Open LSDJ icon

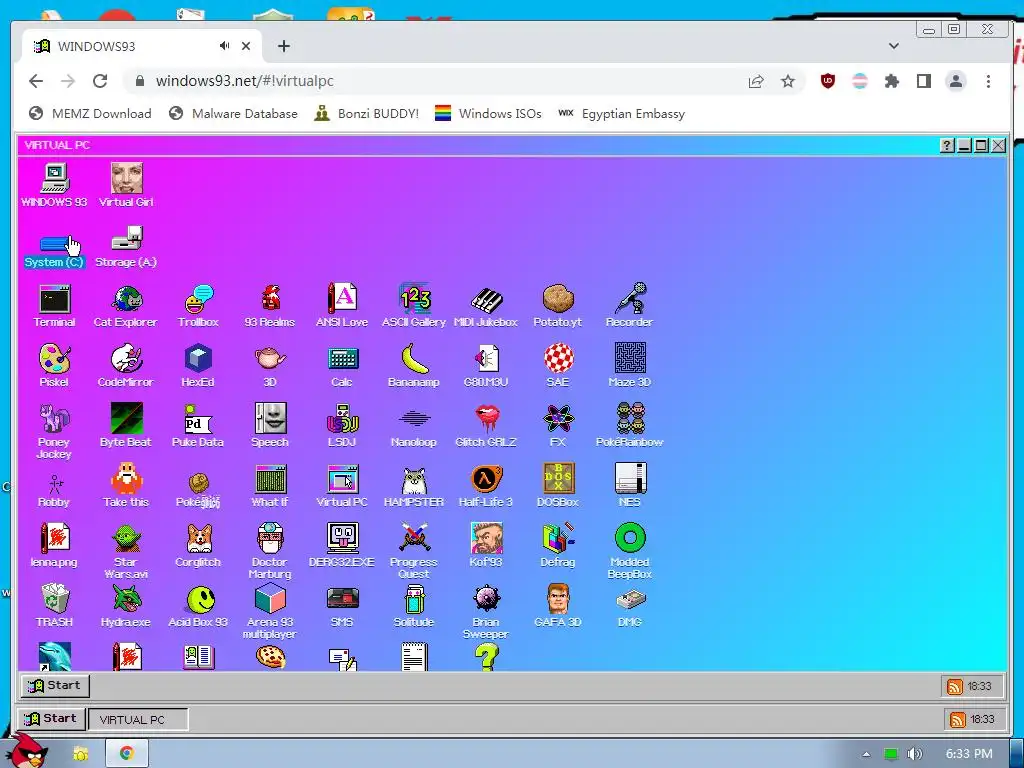342,426
